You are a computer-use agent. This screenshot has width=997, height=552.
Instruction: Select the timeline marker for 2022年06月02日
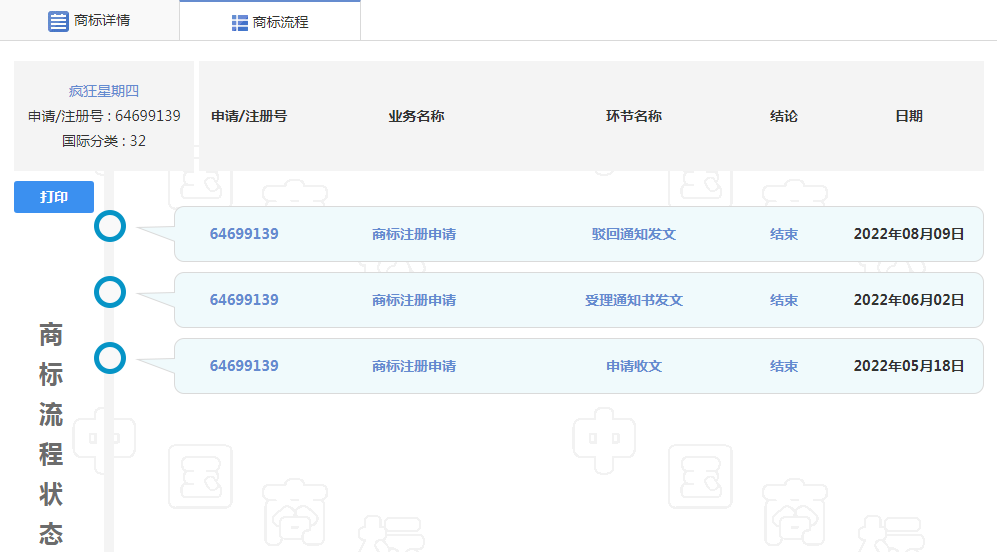coord(110,293)
